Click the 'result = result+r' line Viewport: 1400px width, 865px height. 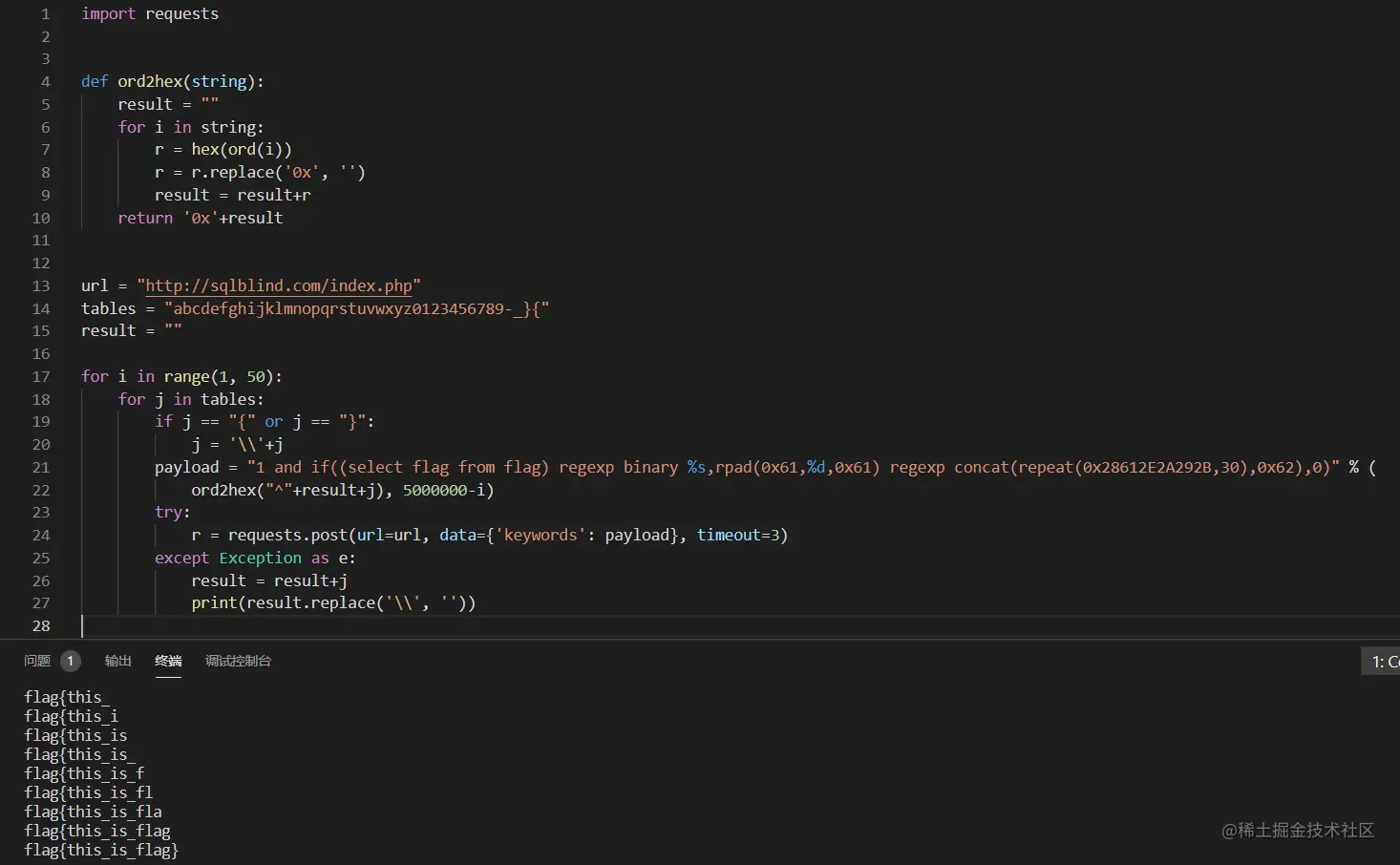coord(233,195)
